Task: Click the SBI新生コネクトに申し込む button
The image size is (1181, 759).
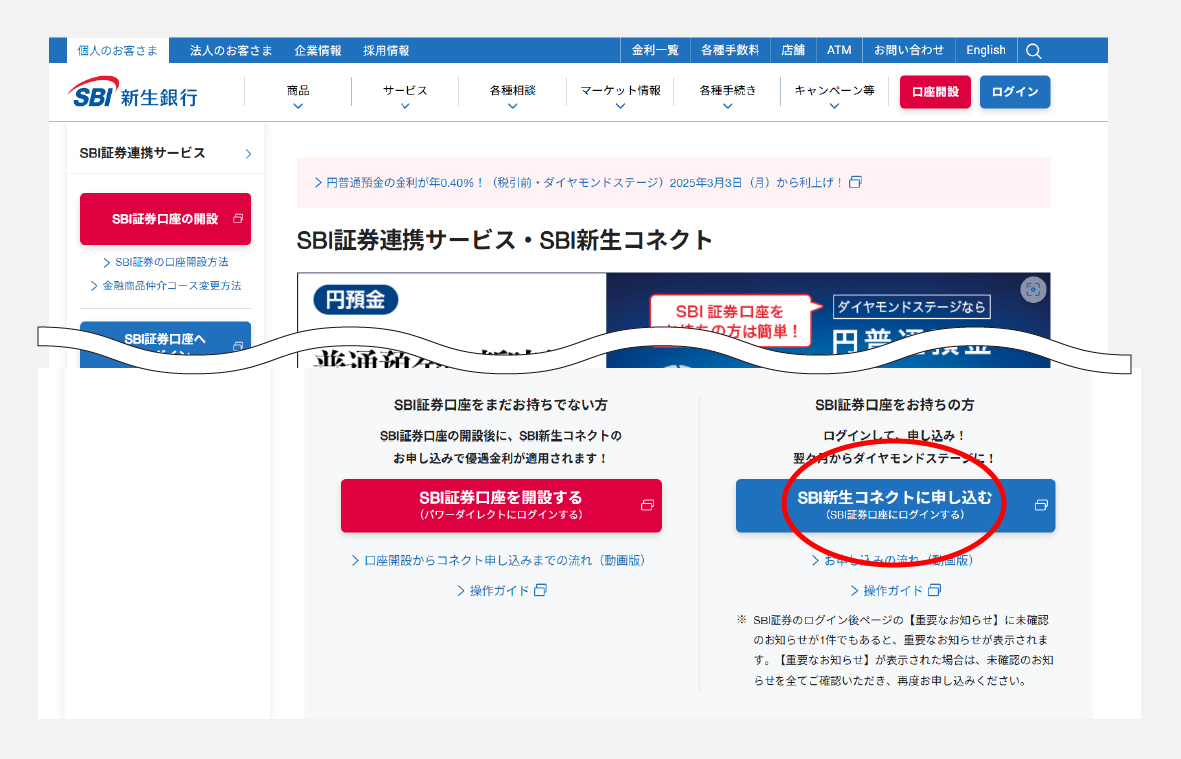Action: pyautogui.click(x=896, y=505)
